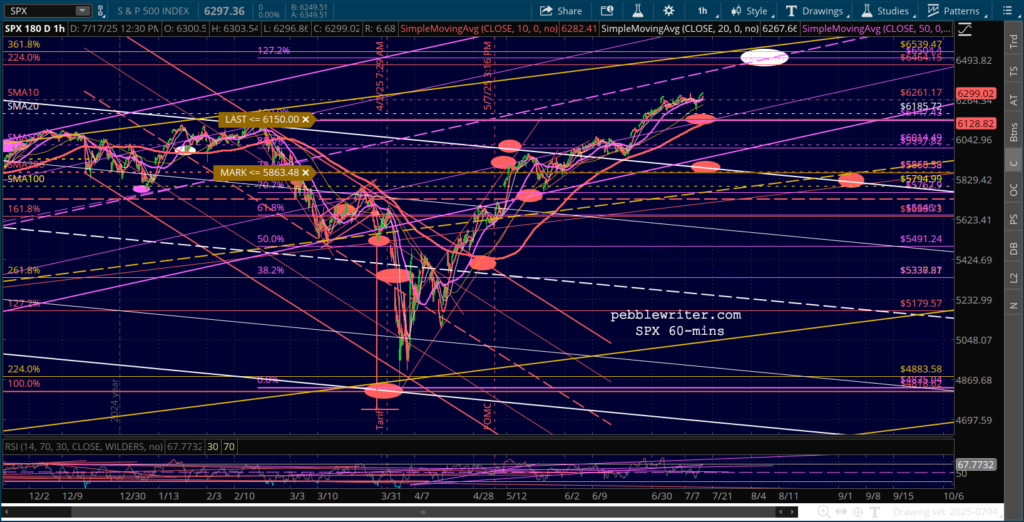The image size is (1024, 522).
Task: Click the $5491.24 Fibonacci level label
Action: point(921,239)
